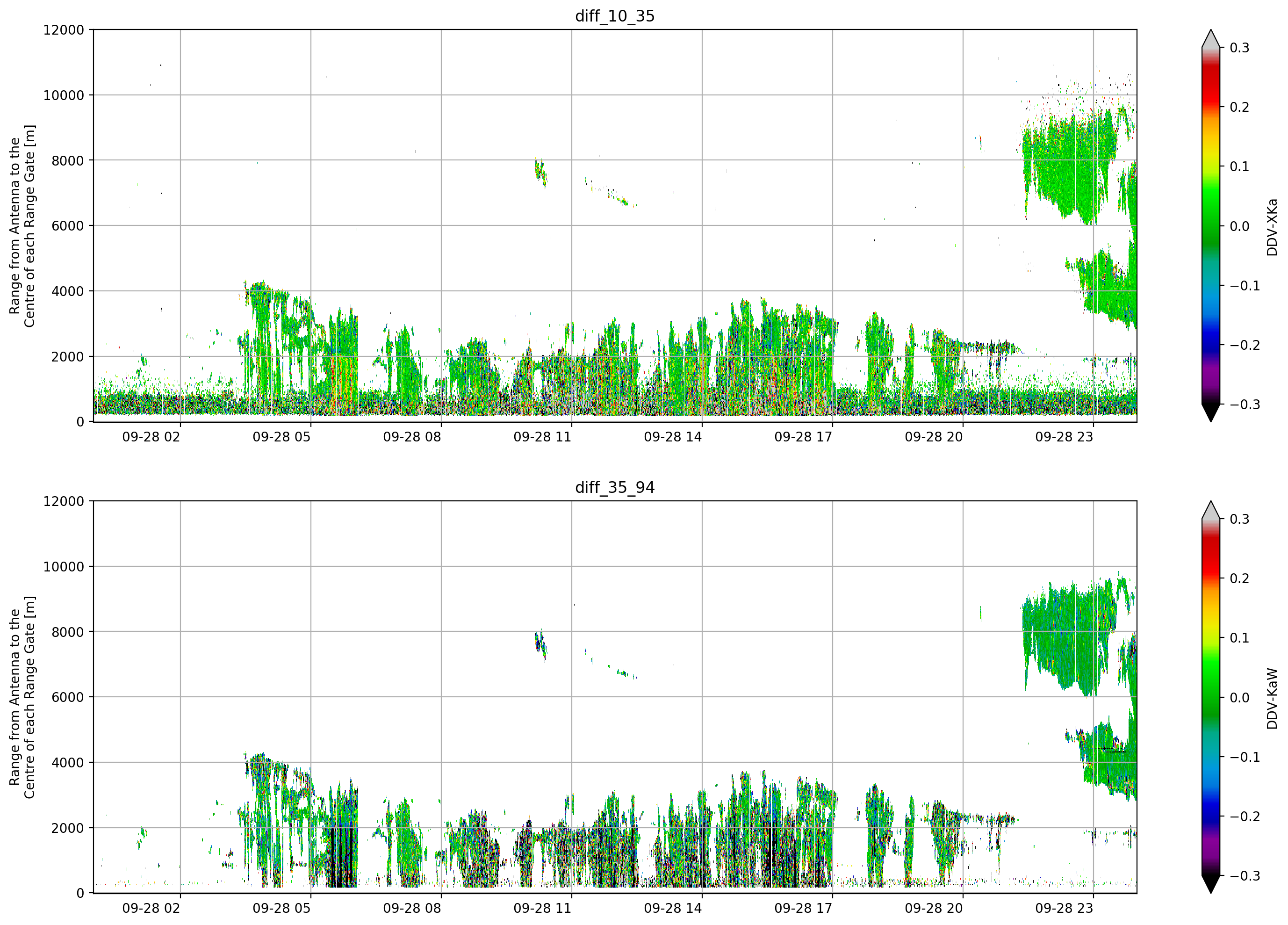Click x-tick '09-28 02' under diff_10_35

click(151, 437)
